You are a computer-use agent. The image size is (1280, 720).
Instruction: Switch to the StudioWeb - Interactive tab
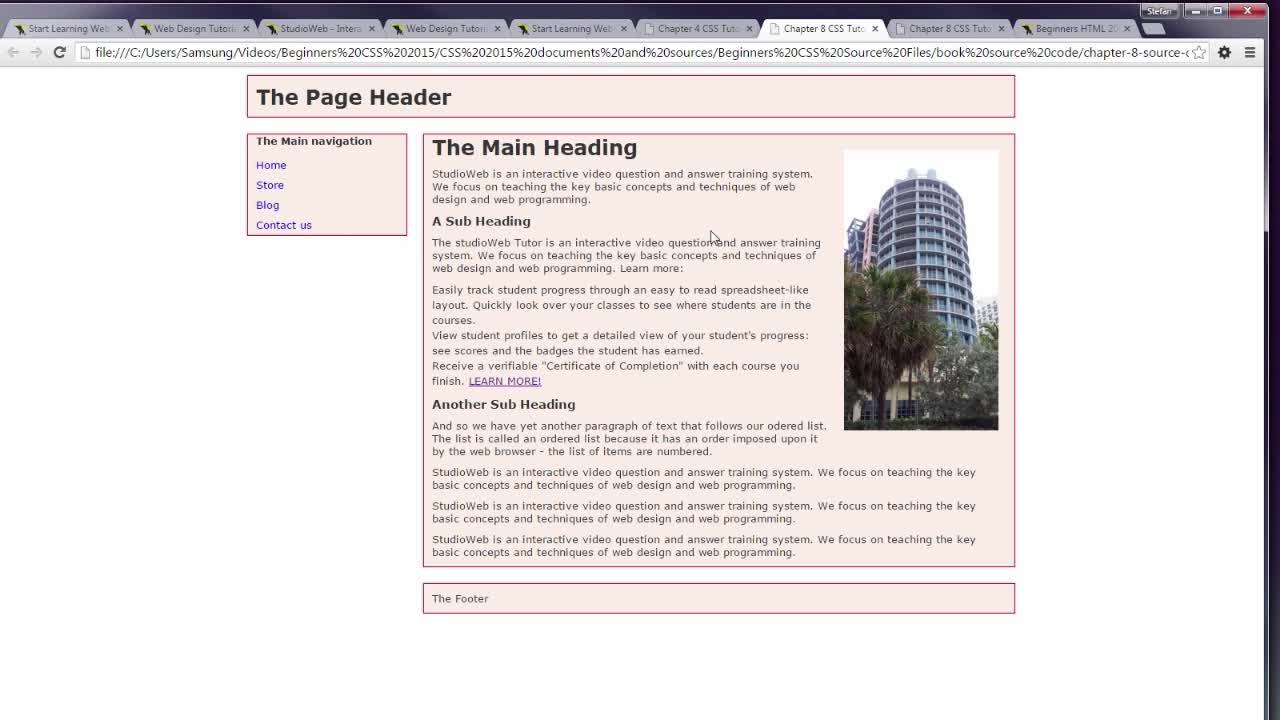pos(320,28)
